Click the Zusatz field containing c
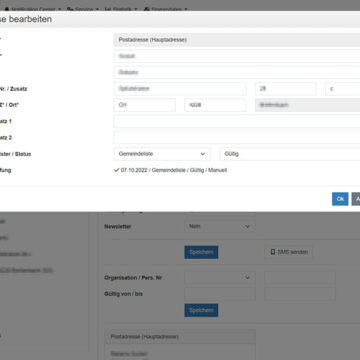360x360 pixels. point(343,89)
